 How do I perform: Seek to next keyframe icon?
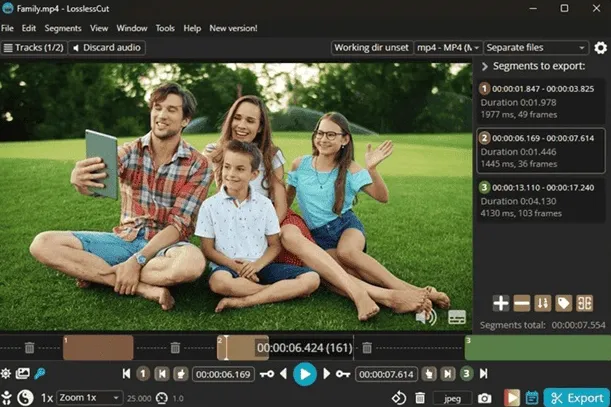[343, 374]
